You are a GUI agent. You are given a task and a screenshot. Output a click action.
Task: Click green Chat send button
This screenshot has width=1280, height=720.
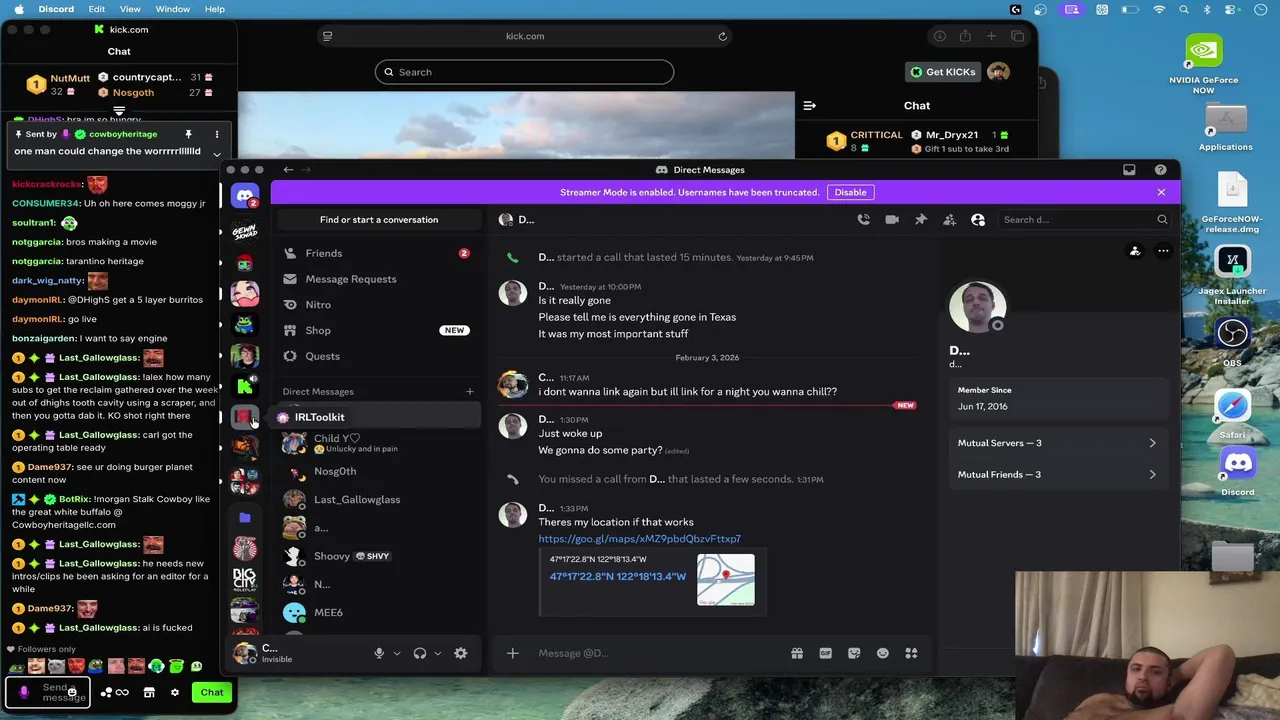[212, 692]
